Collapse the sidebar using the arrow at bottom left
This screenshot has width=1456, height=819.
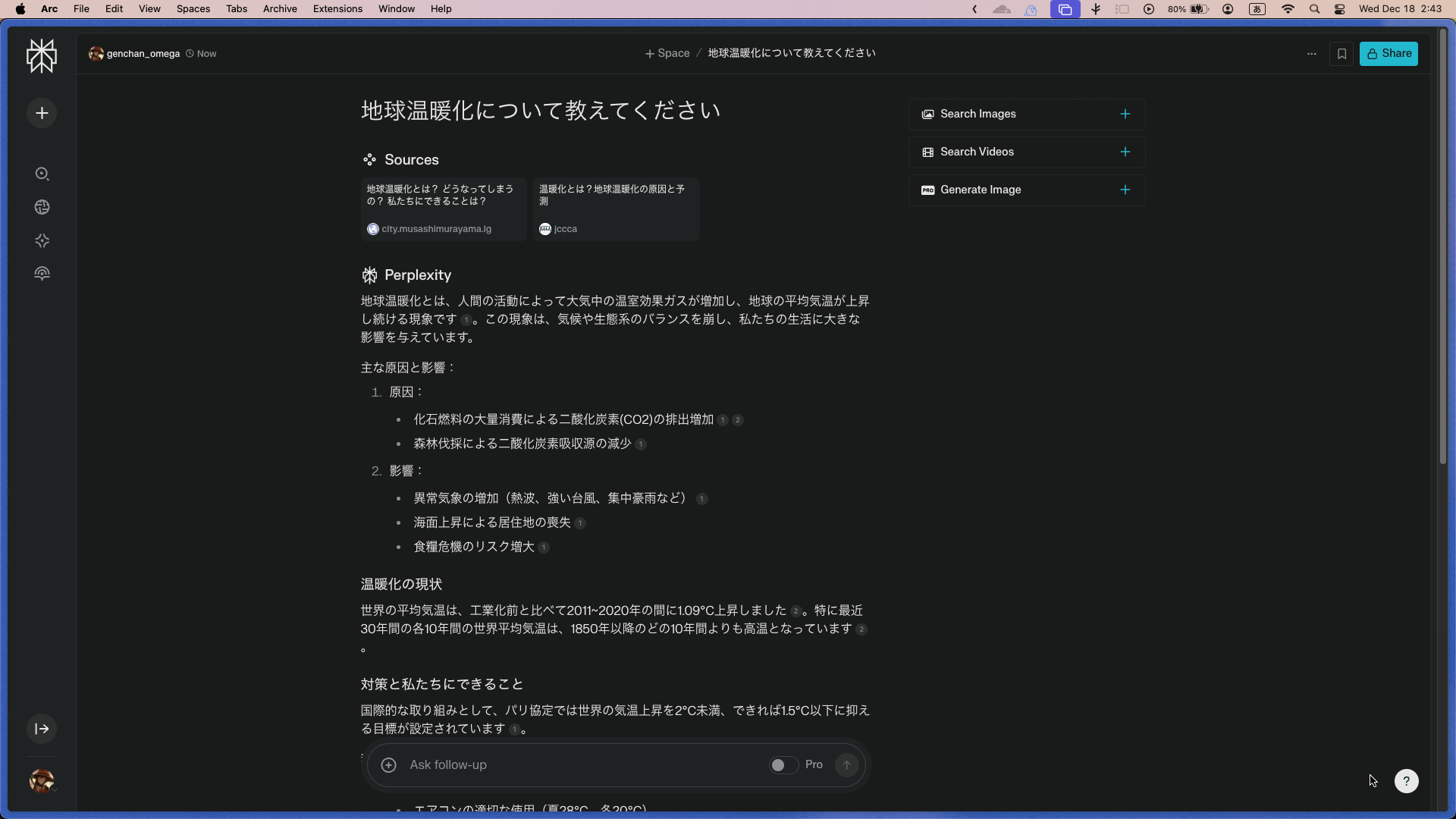point(42,729)
